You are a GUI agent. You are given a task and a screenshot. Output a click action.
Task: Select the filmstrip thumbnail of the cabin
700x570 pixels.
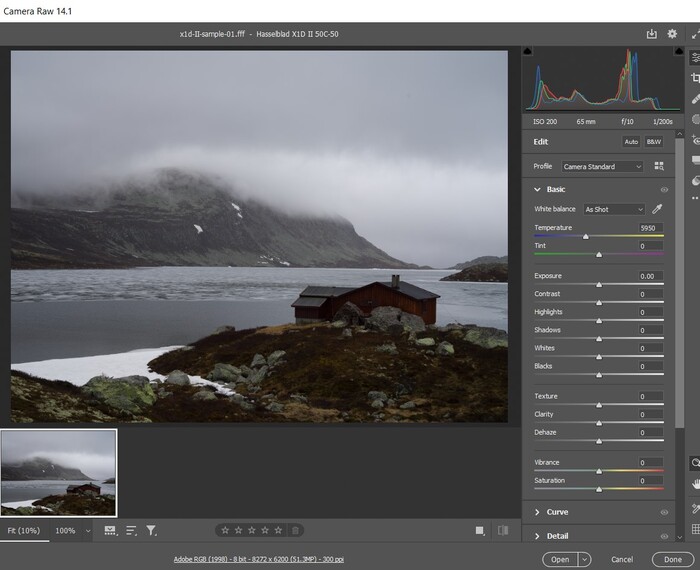click(59, 473)
